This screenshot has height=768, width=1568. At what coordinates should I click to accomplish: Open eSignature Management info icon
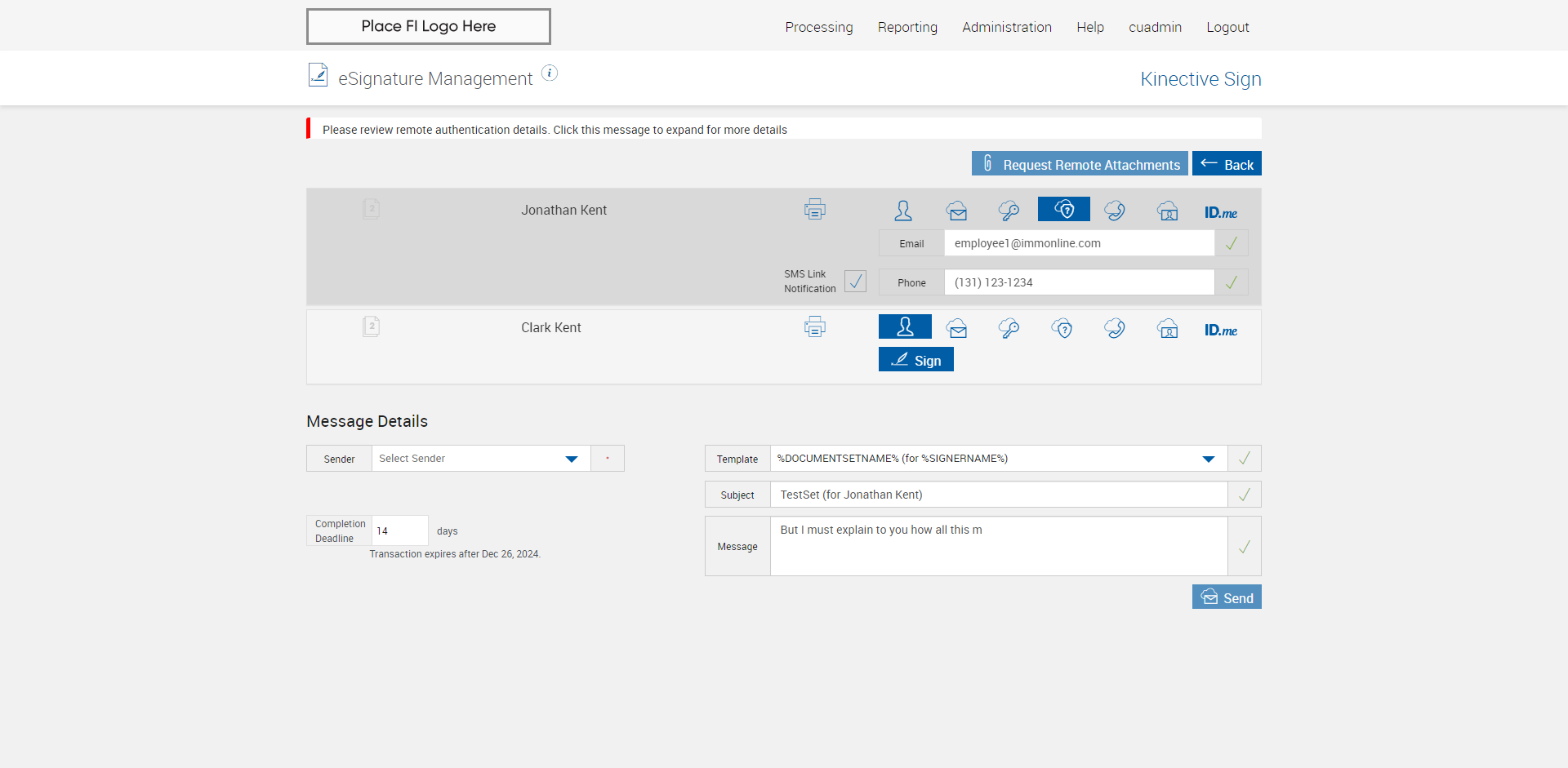550,73
